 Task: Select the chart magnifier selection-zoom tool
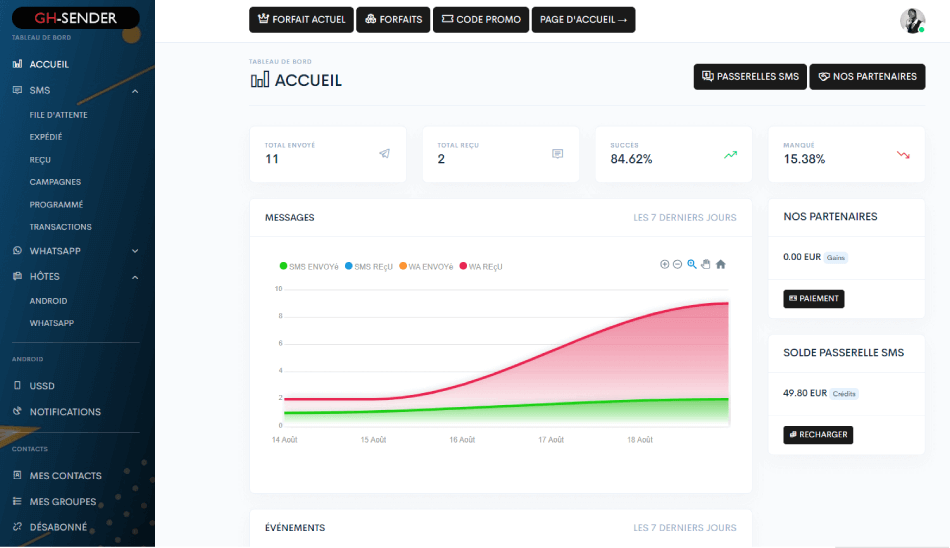pyautogui.click(x=691, y=264)
